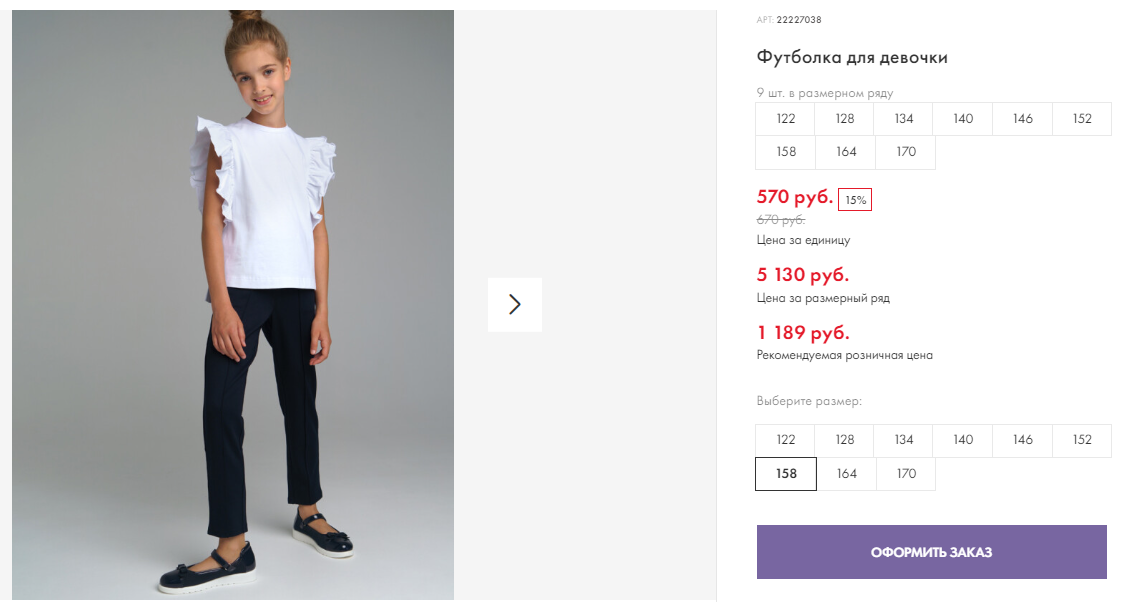
Task: Click size 170 in the size-range row
Action: pyautogui.click(x=906, y=152)
